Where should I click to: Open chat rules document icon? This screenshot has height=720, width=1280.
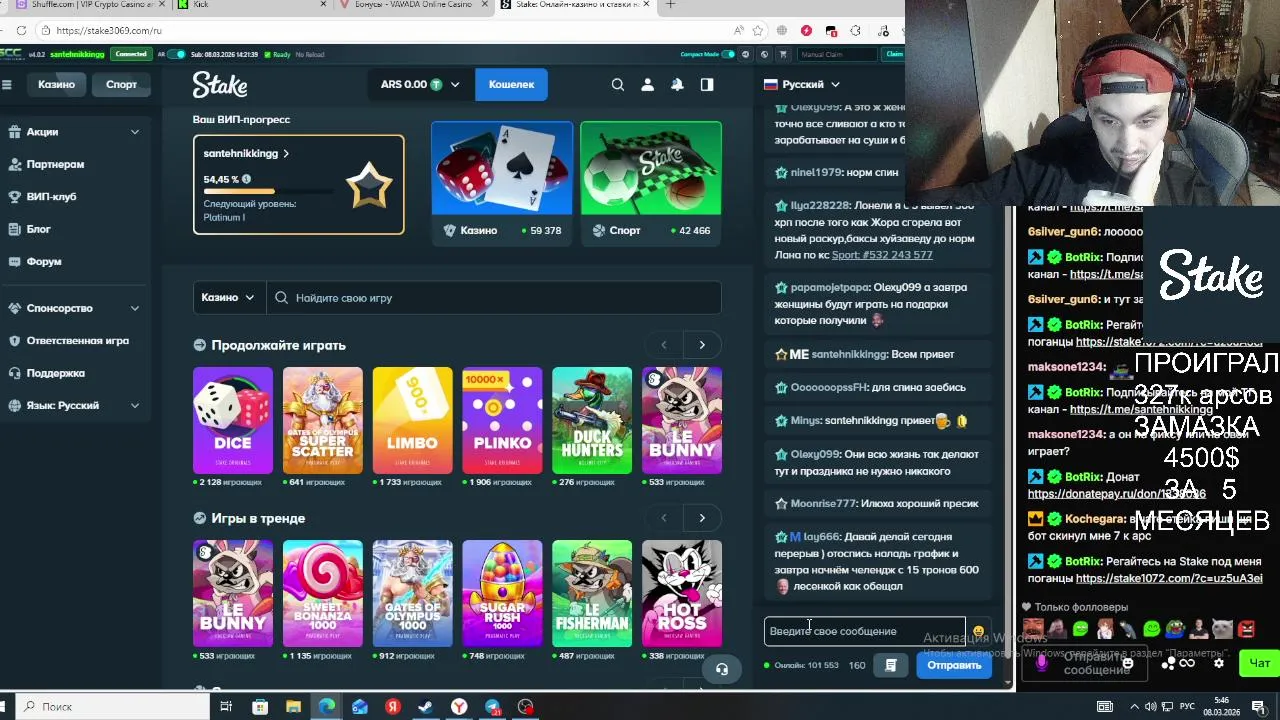click(890, 665)
